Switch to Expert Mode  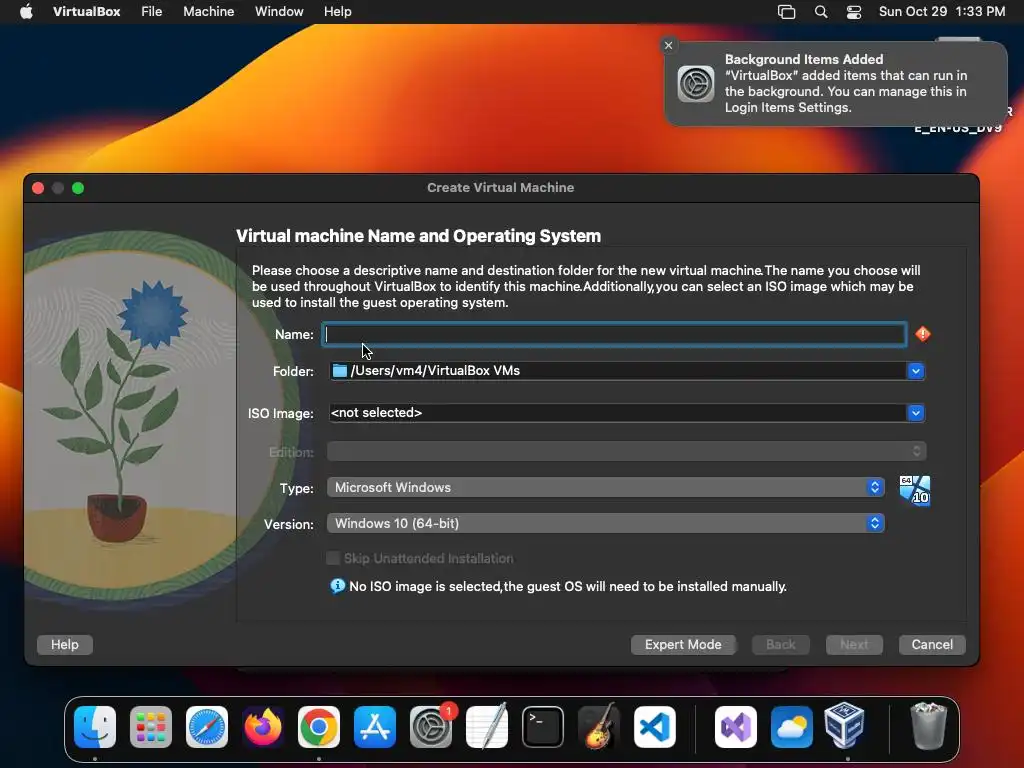(683, 645)
